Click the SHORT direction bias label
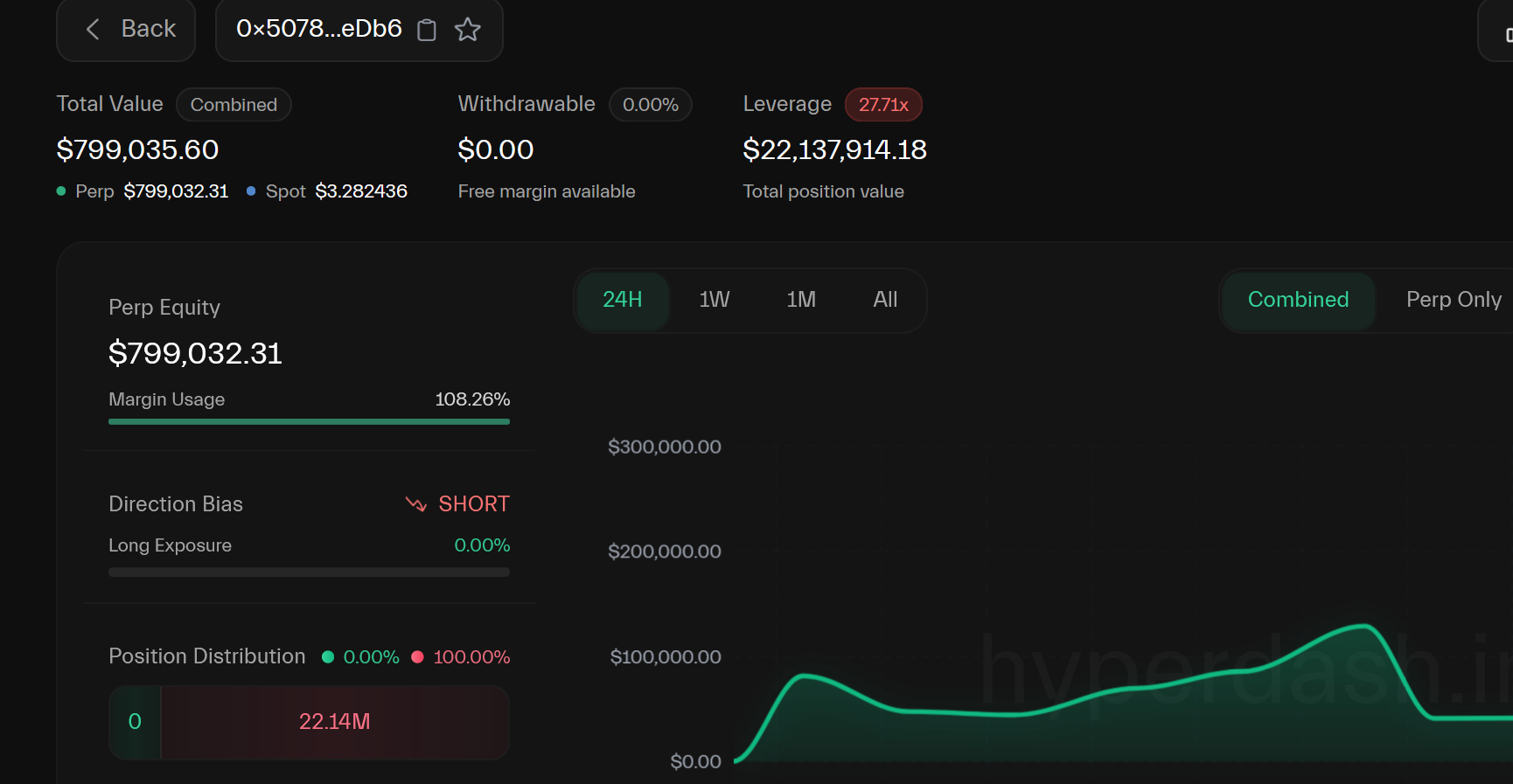The image size is (1513, 784). click(x=474, y=504)
